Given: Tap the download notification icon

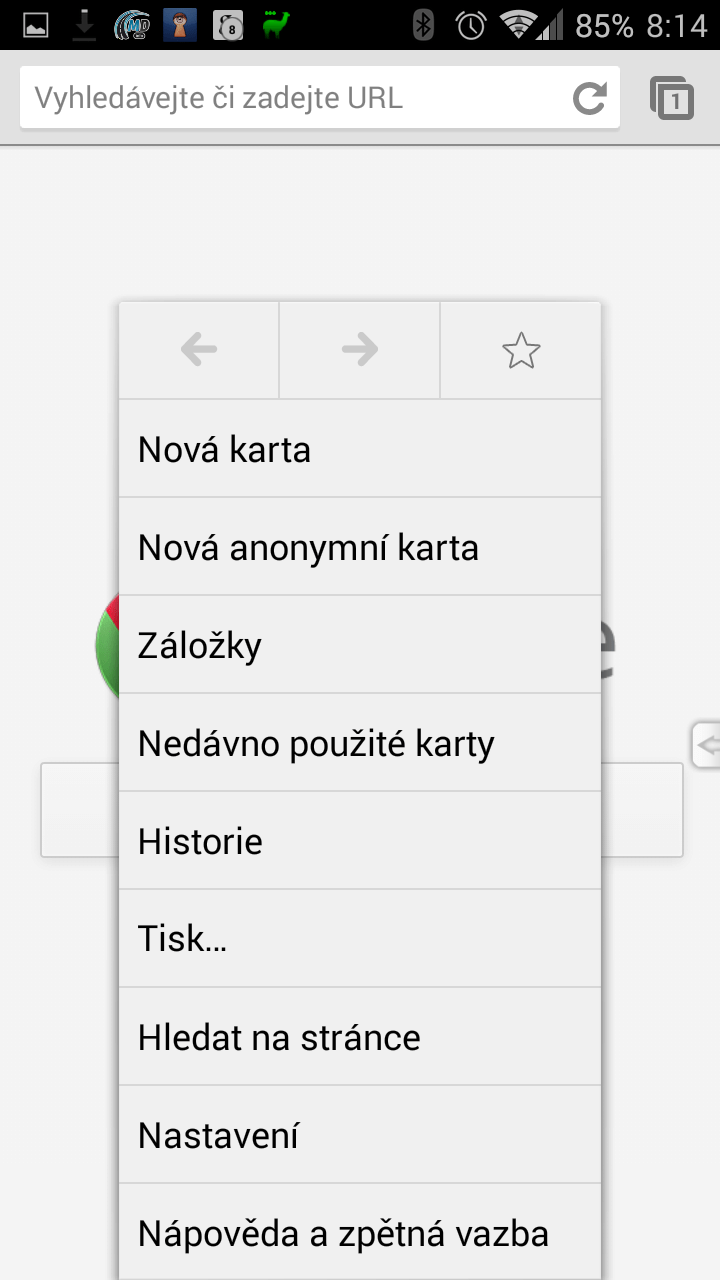Looking at the screenshot, I should 85,25.
